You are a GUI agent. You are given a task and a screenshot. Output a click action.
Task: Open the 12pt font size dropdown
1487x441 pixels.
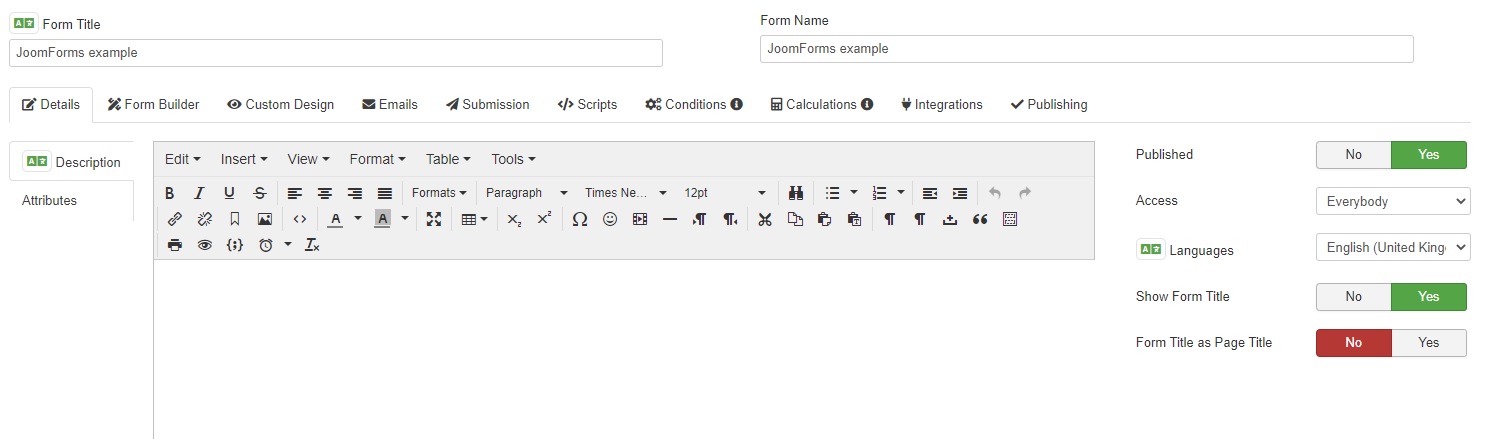coord(725,193)
